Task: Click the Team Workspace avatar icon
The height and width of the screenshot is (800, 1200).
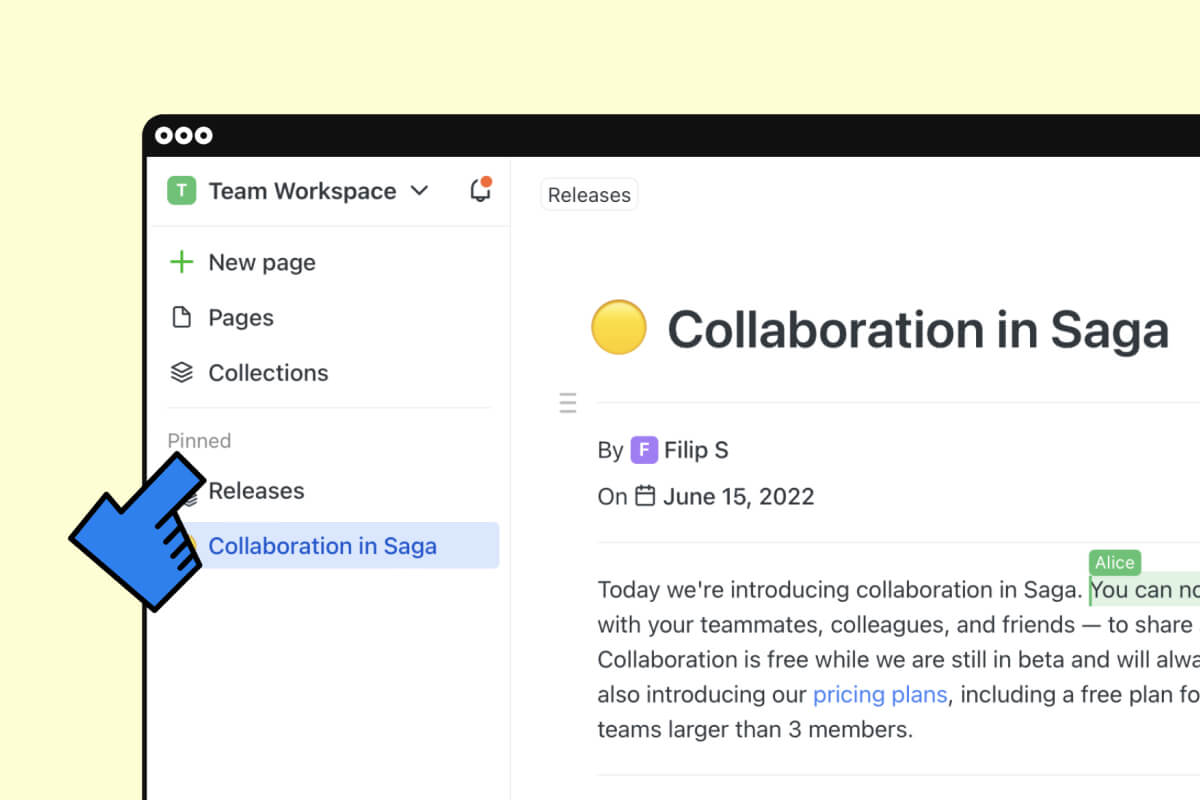Action: [181, 190]
